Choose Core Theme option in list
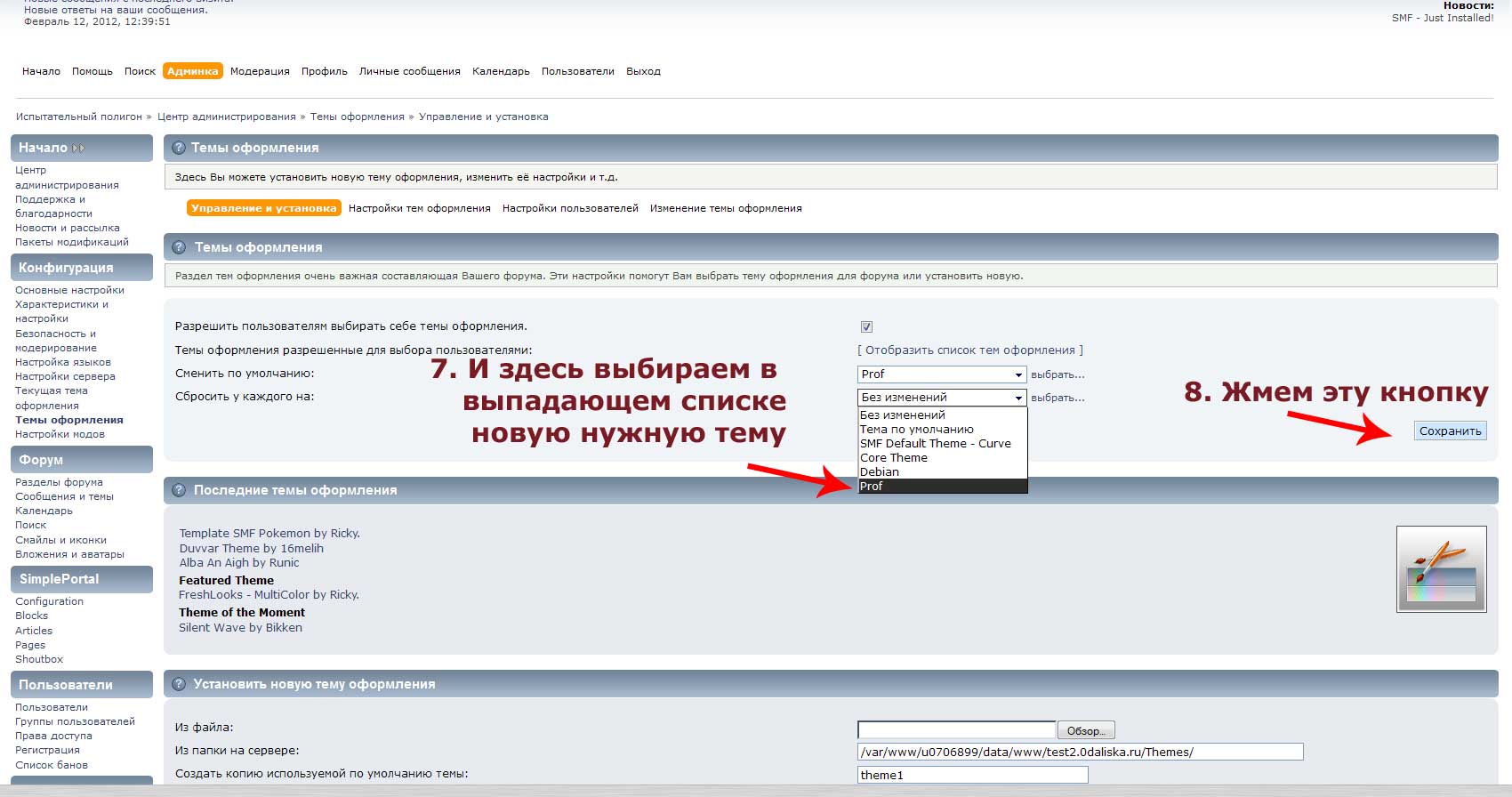The height and width of the screenshot is (797, 1512). pyautogui.click(x=942, y=458)
